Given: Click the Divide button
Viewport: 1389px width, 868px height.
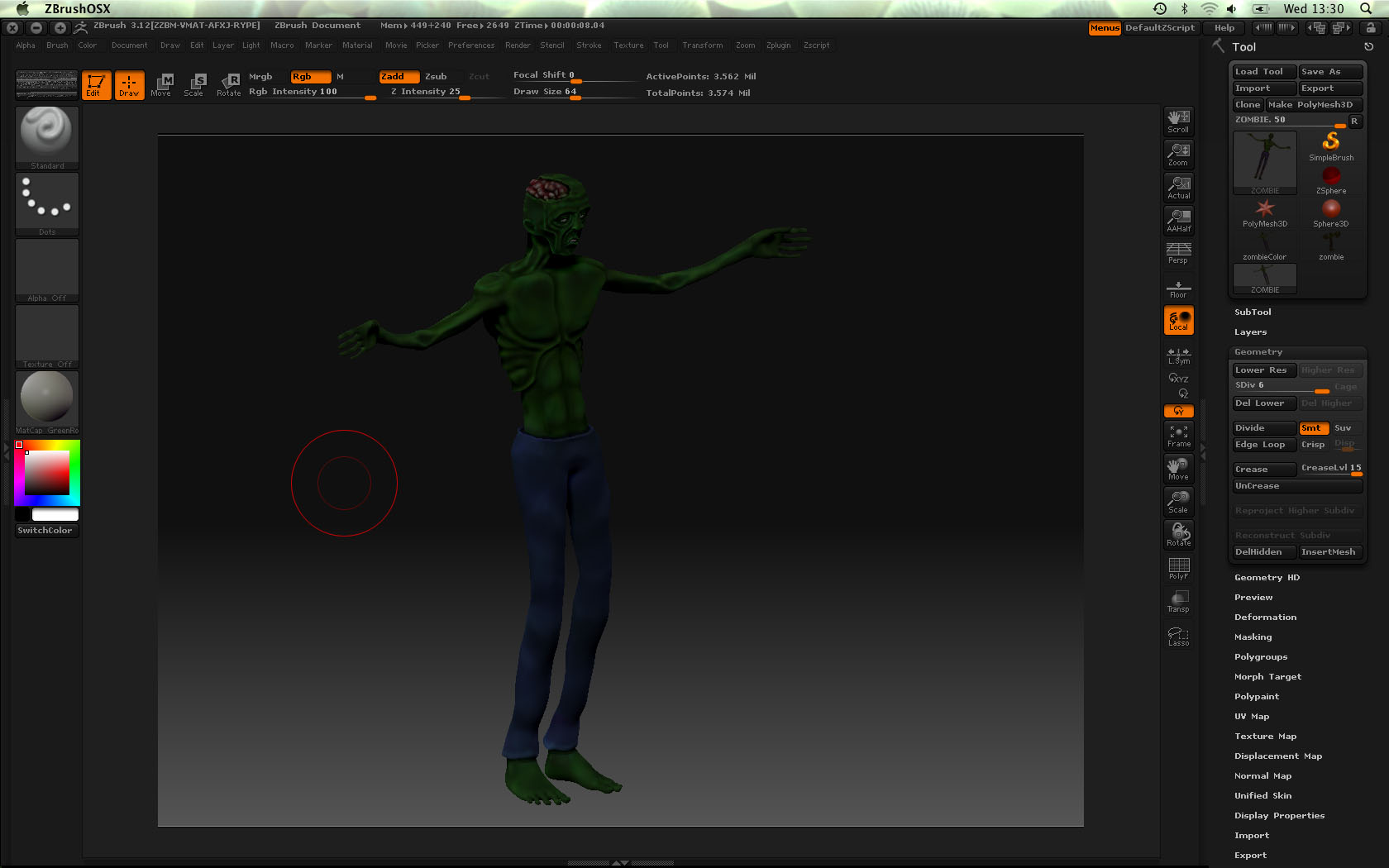Looking at the screenshot, I should (1263, 428).
